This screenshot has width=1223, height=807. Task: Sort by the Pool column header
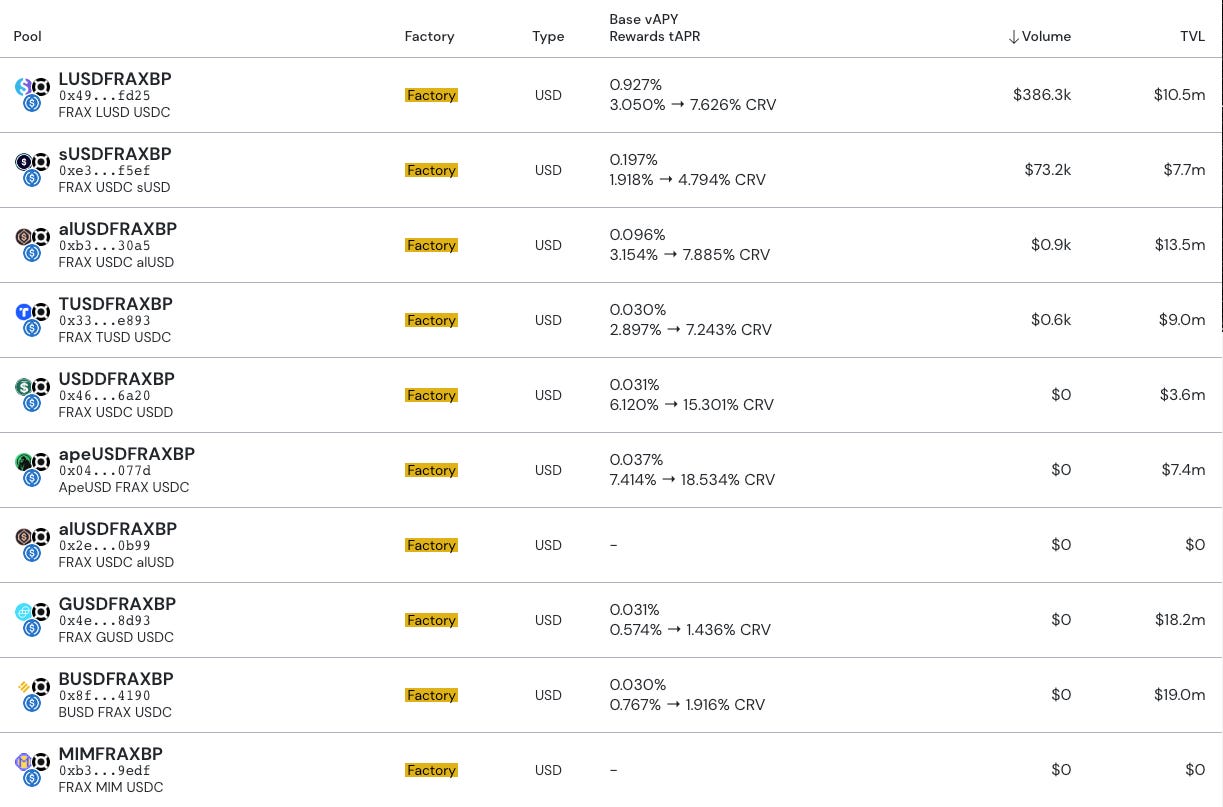point(27,36)
